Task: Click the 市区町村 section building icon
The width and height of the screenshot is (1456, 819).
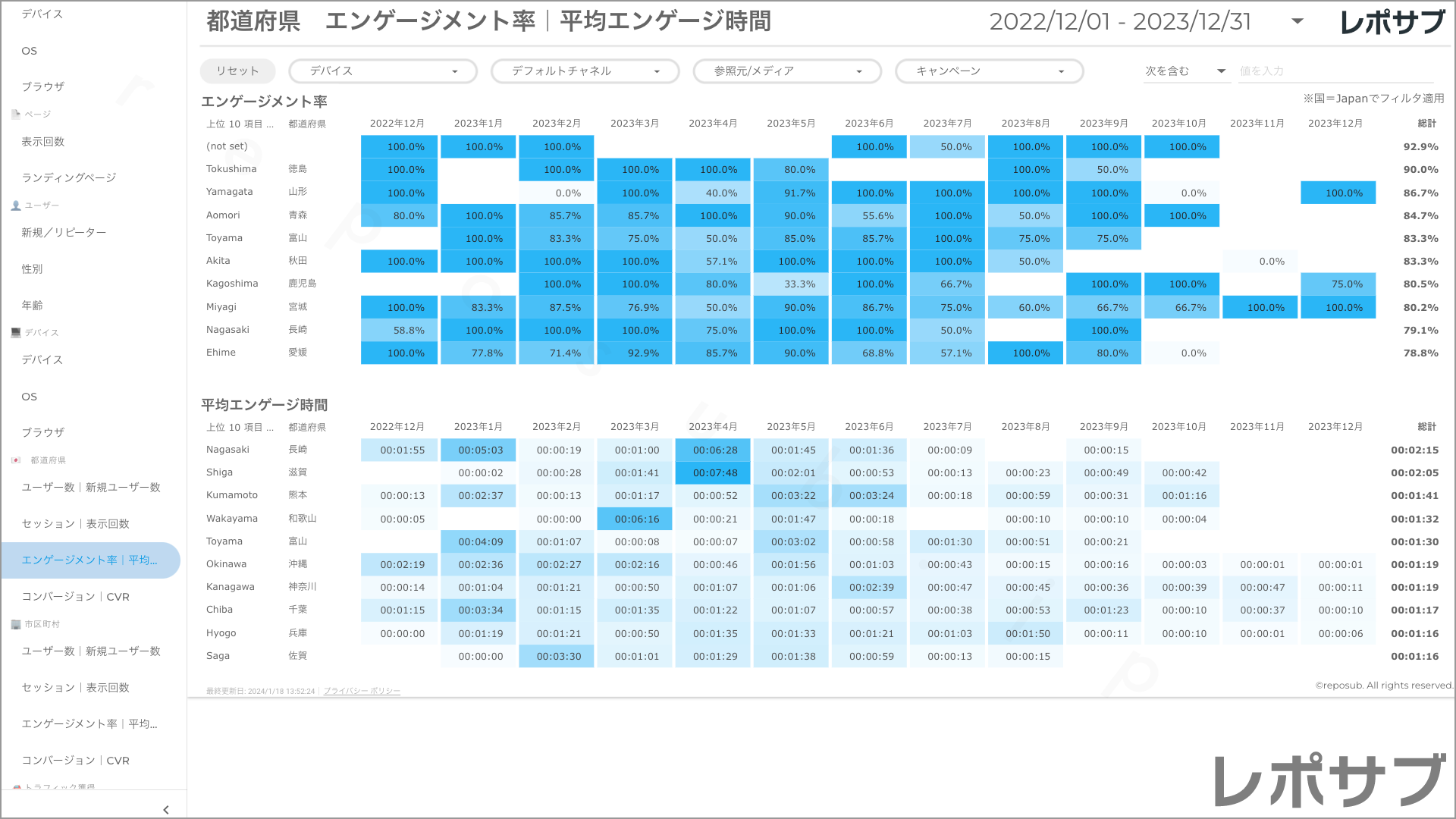Action: point(15,624)
